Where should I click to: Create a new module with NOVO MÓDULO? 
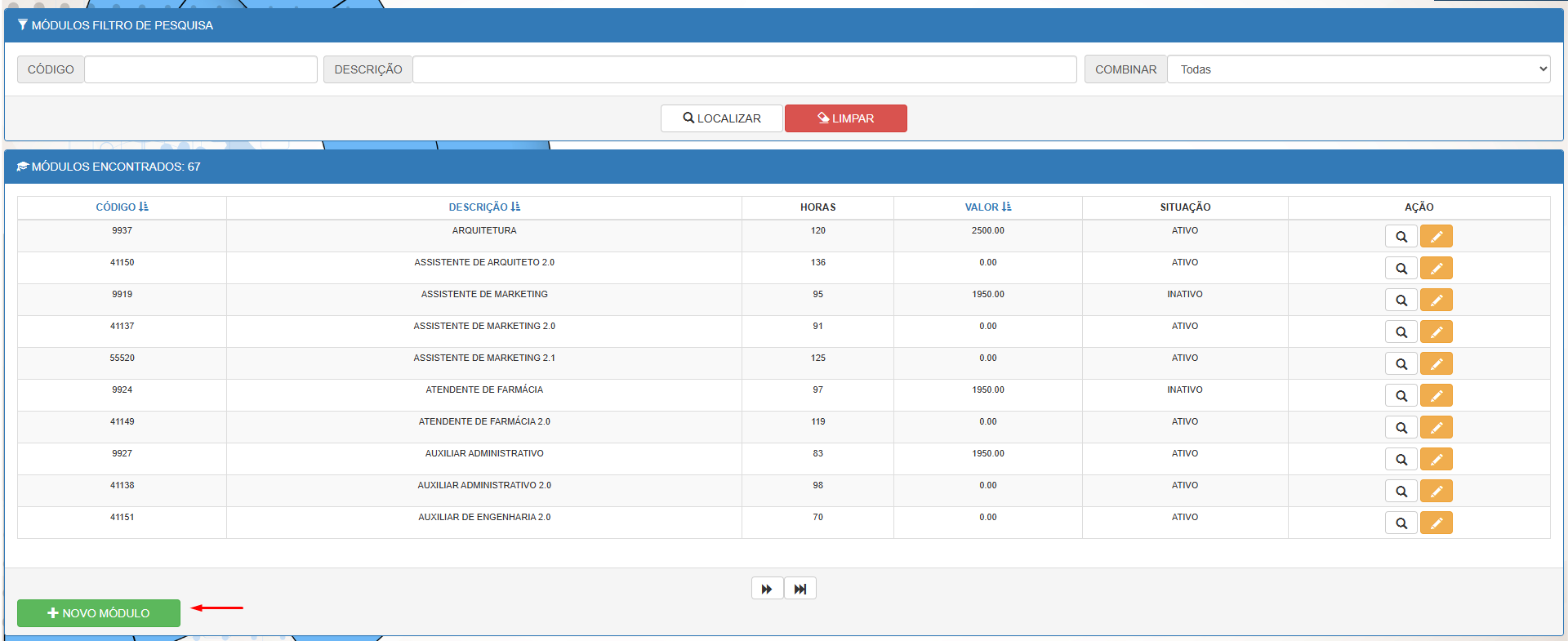click(x=99, y=613)
